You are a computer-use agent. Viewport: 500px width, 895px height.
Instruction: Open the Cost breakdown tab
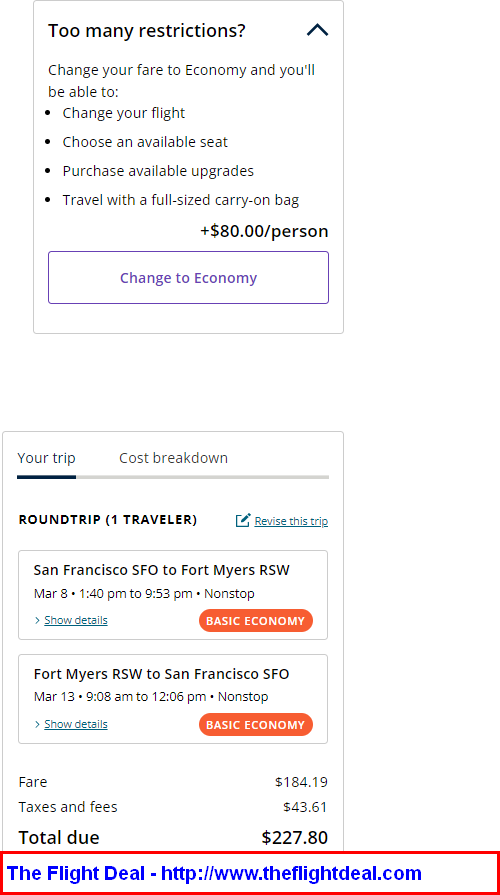click(x=174, y=458)
